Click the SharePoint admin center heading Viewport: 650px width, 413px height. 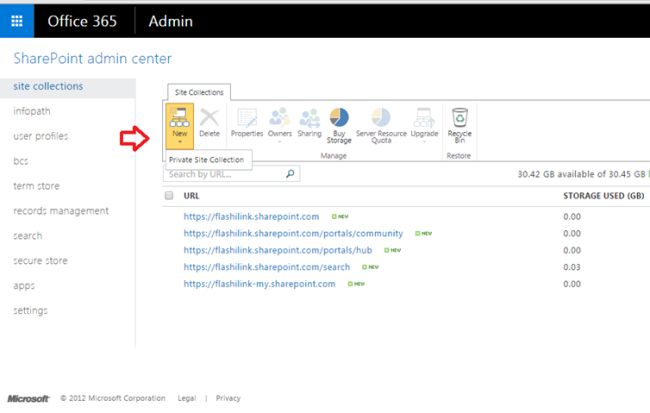(92, 58)
